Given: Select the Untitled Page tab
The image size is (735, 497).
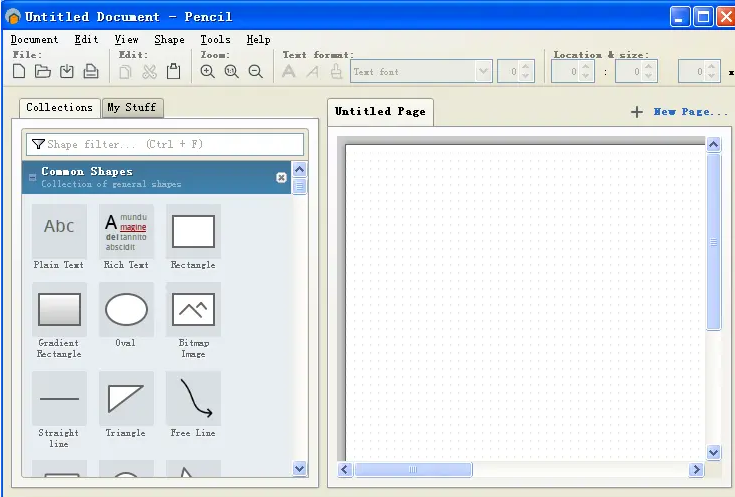Looking at the screenshot, I should [380, 111].
